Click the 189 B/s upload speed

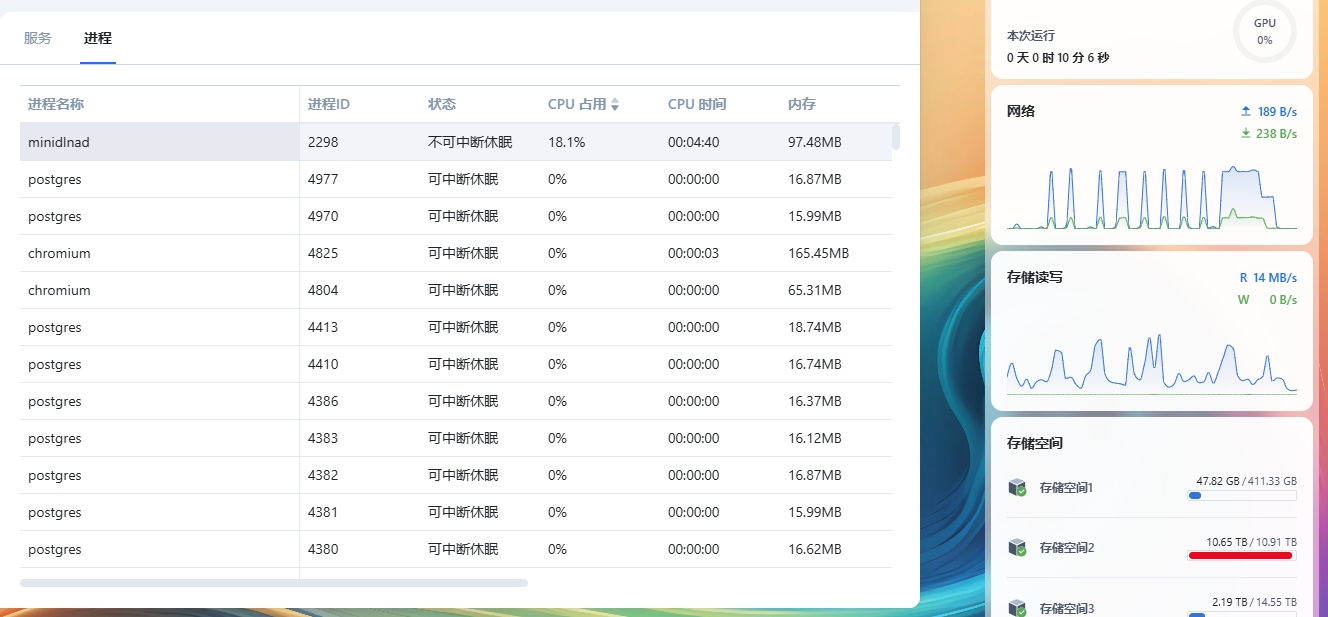click(x=1277, y=111)
